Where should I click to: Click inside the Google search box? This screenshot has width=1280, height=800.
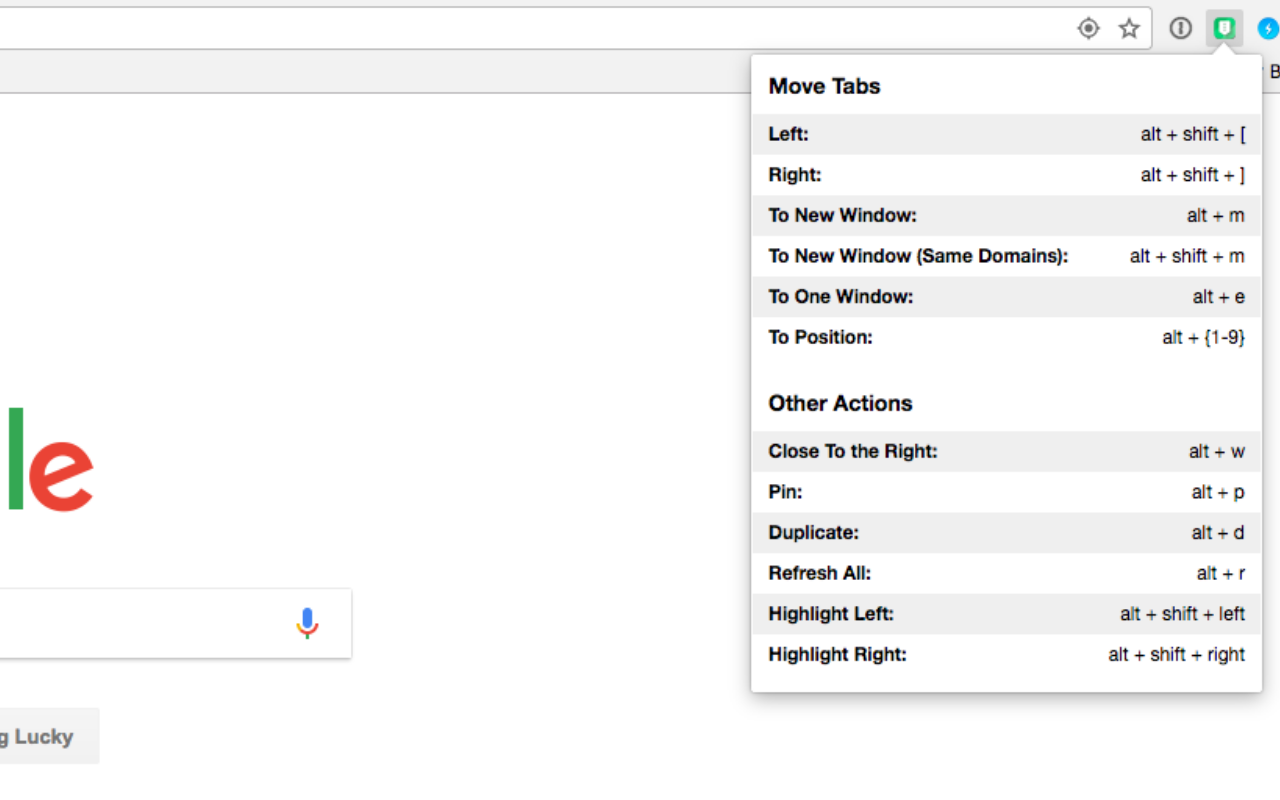pos(150,622)
